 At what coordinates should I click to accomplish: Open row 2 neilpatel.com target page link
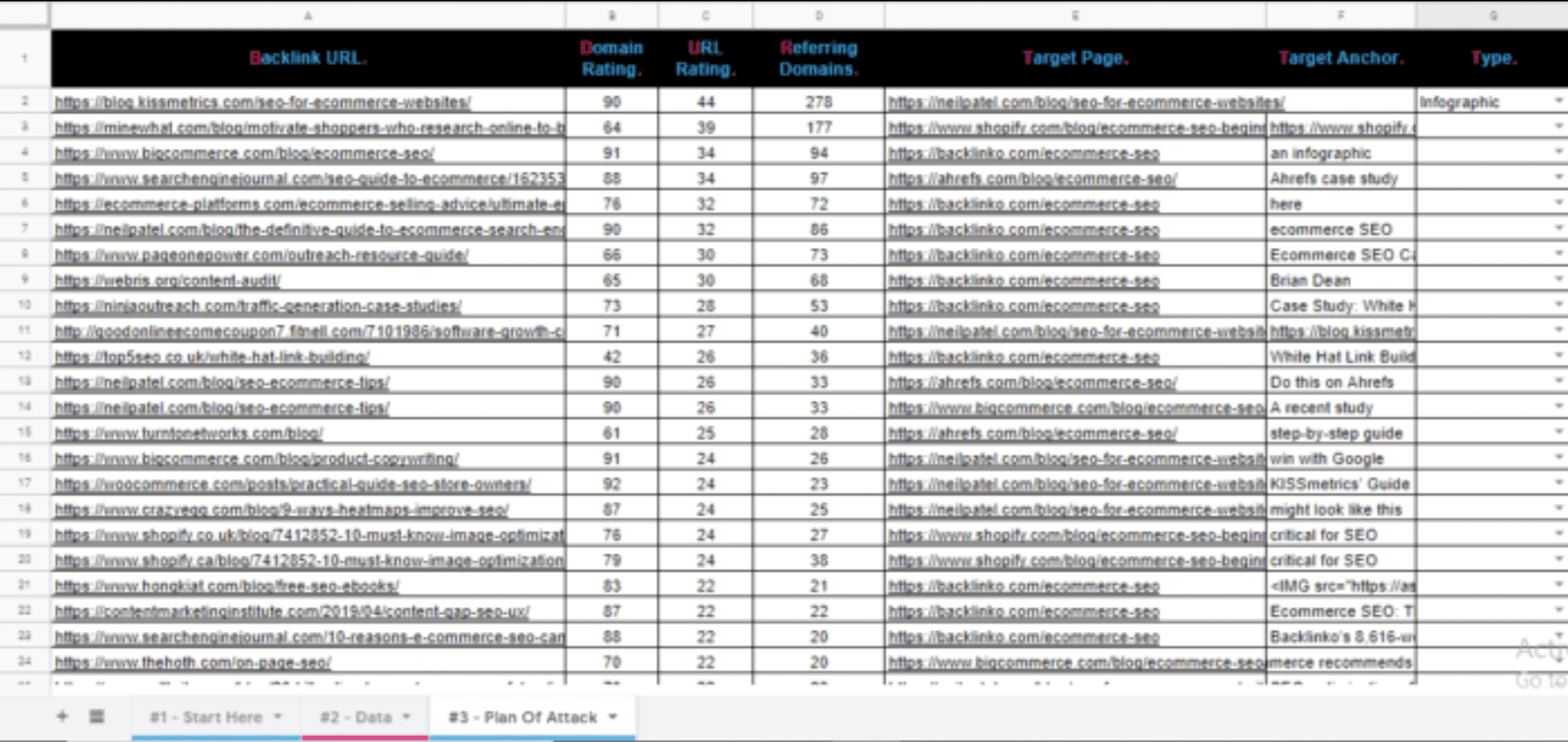click(1086, 102)
